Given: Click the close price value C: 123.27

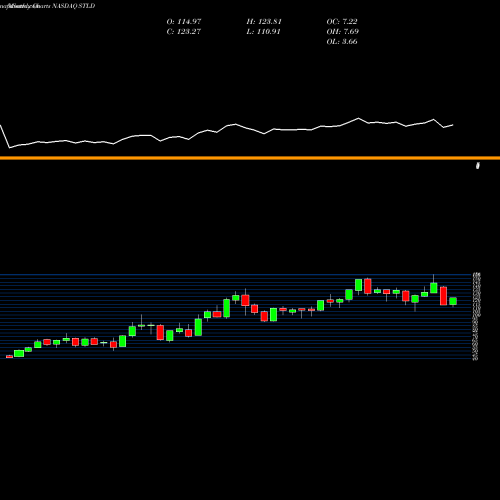Looking at the screenshot, I should coord(184,32).
